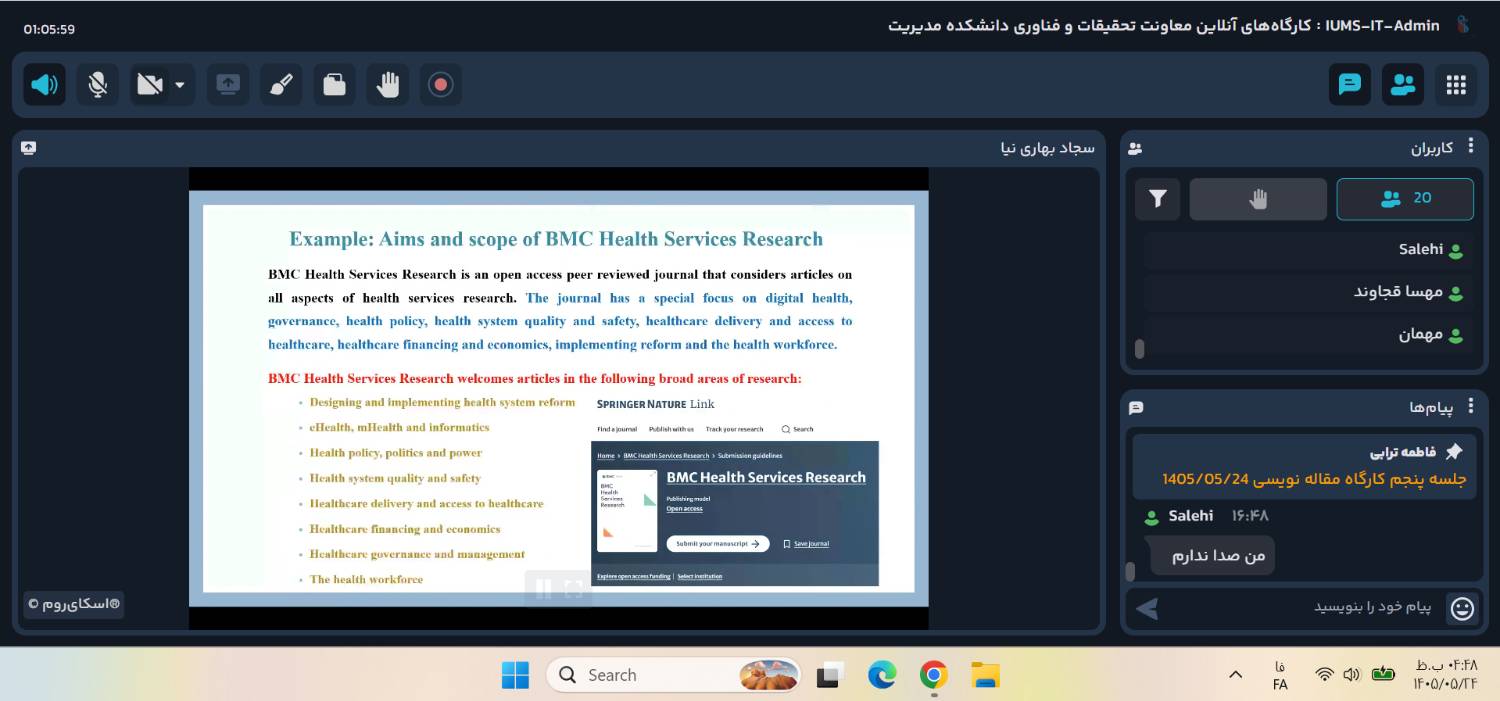Open the volume tray icon

click(1352, 675)
